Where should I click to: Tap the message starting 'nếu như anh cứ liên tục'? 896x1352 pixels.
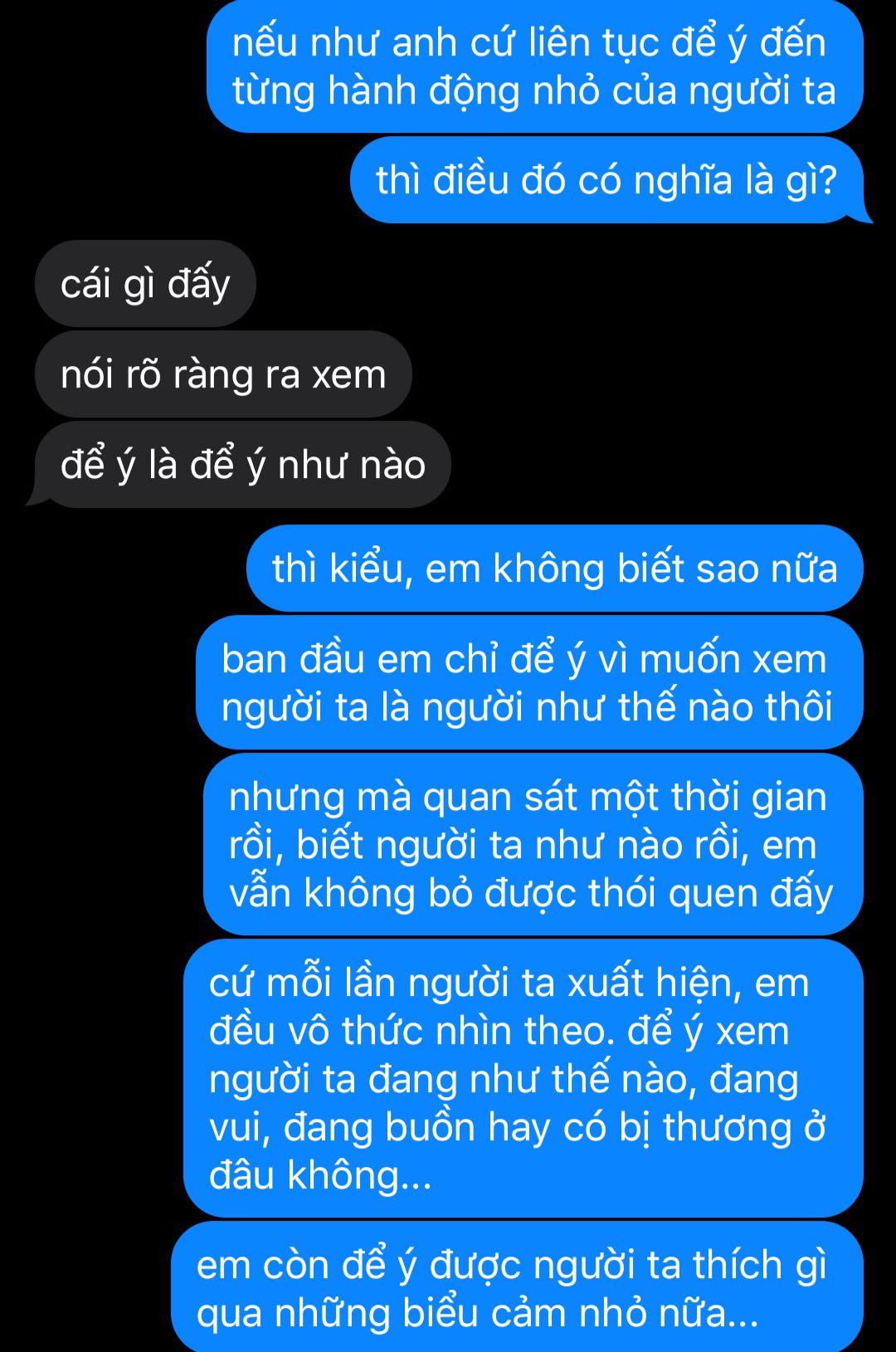tap(535, 66)
